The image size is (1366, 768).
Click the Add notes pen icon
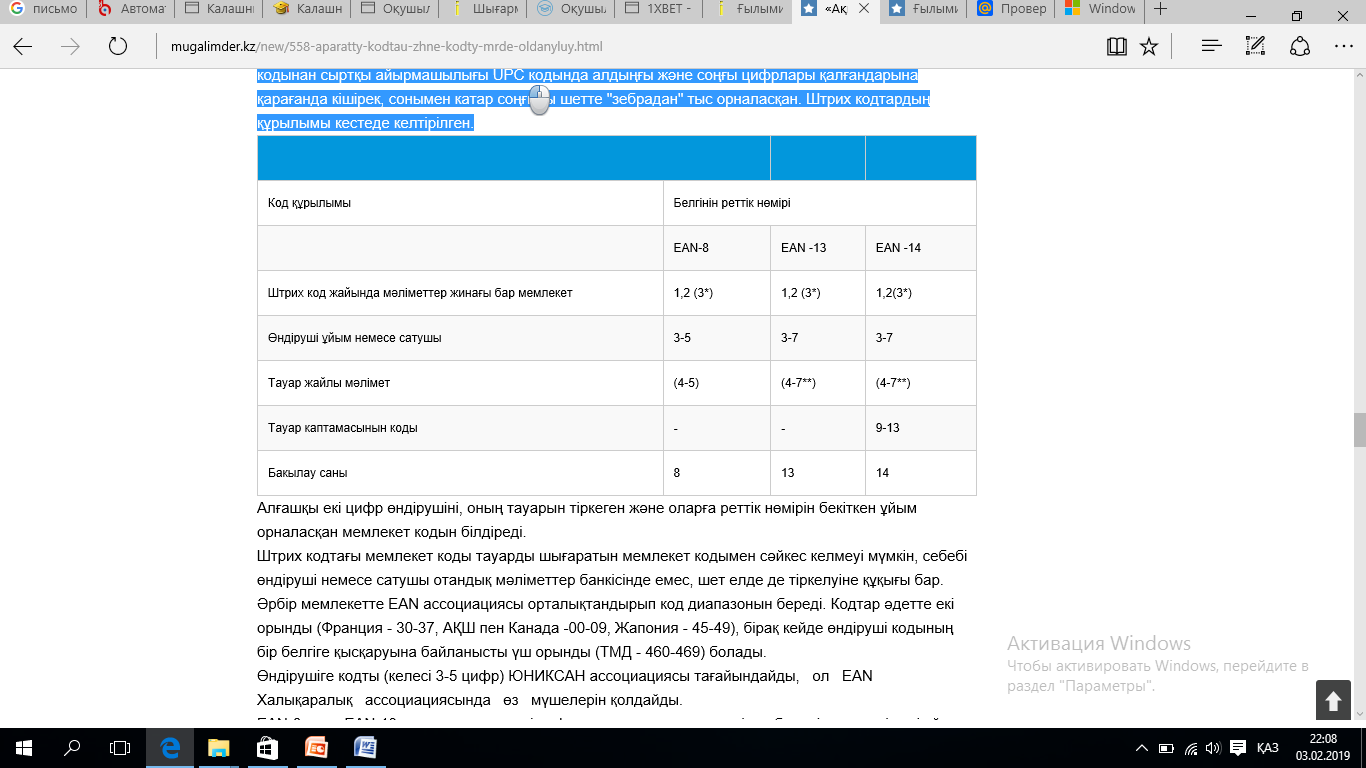tap(1256, 46)
